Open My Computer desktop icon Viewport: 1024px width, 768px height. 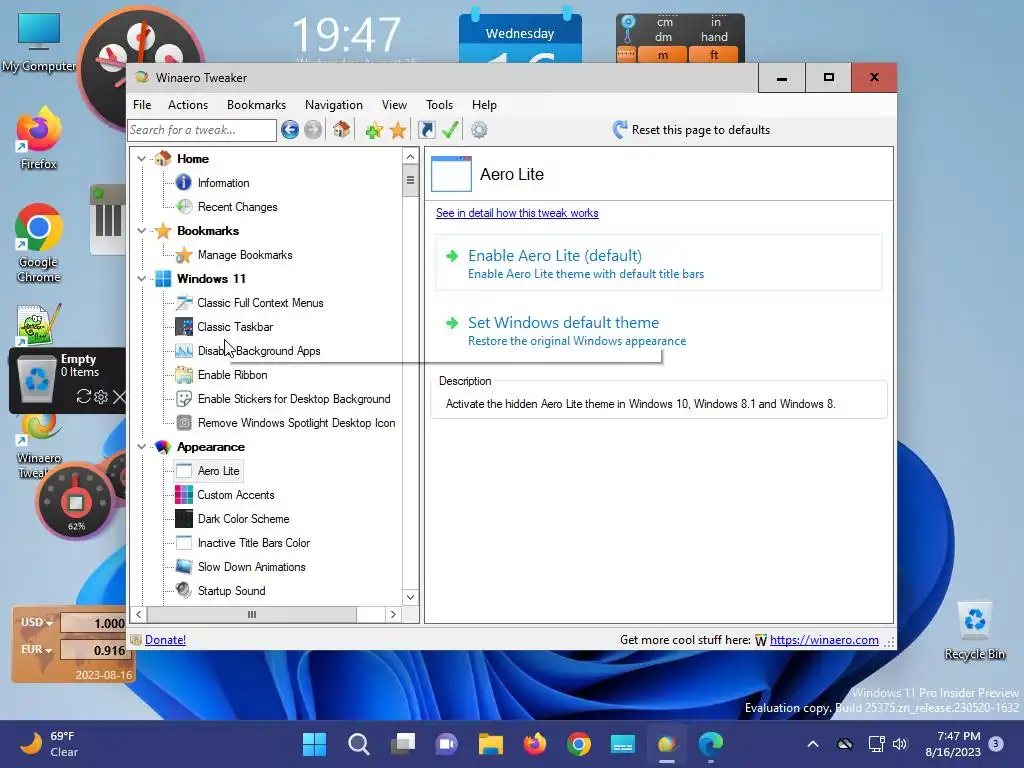point(39,42)
